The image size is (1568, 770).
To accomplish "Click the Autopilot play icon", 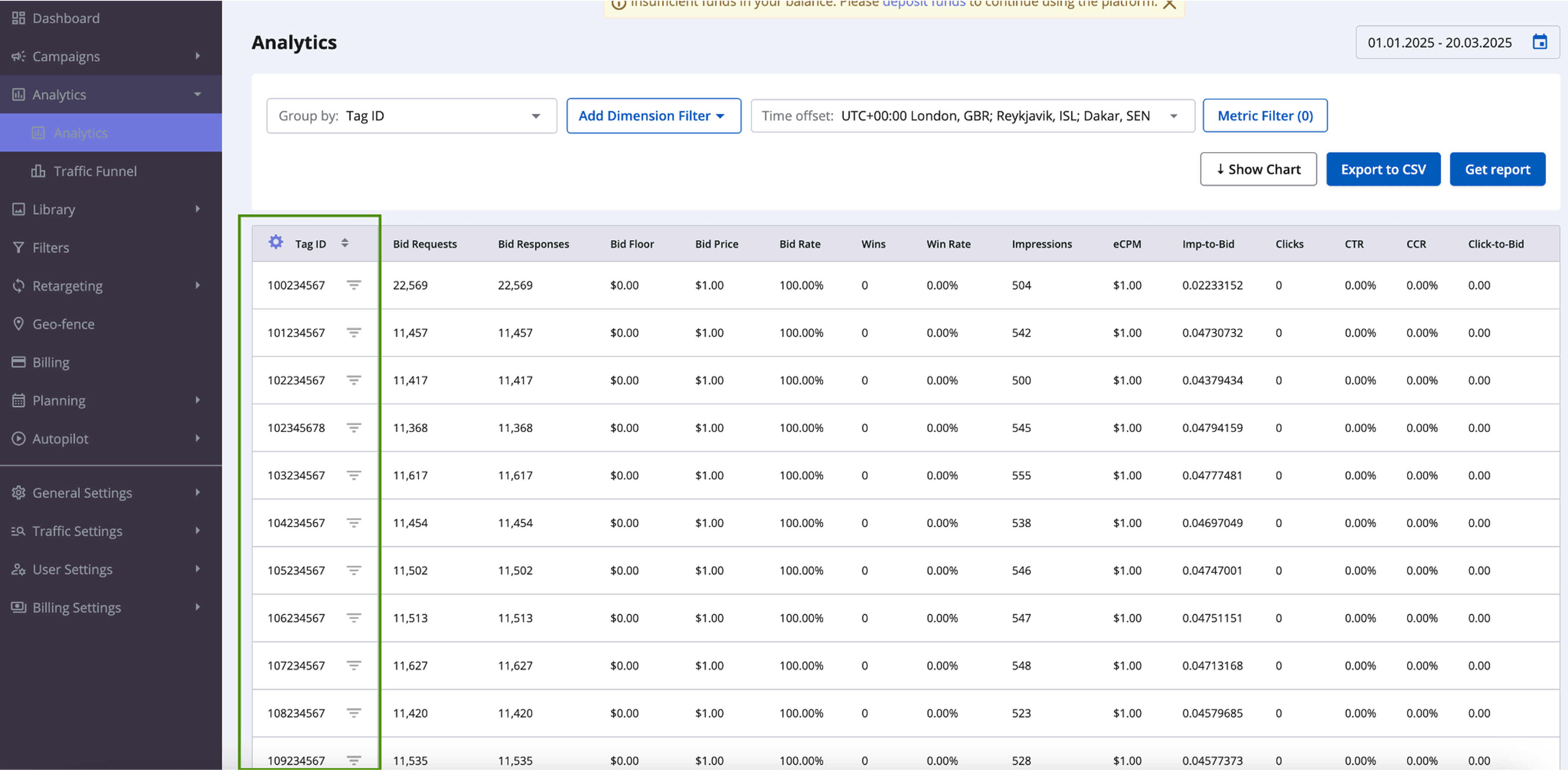I will click(x=18, y=438).
